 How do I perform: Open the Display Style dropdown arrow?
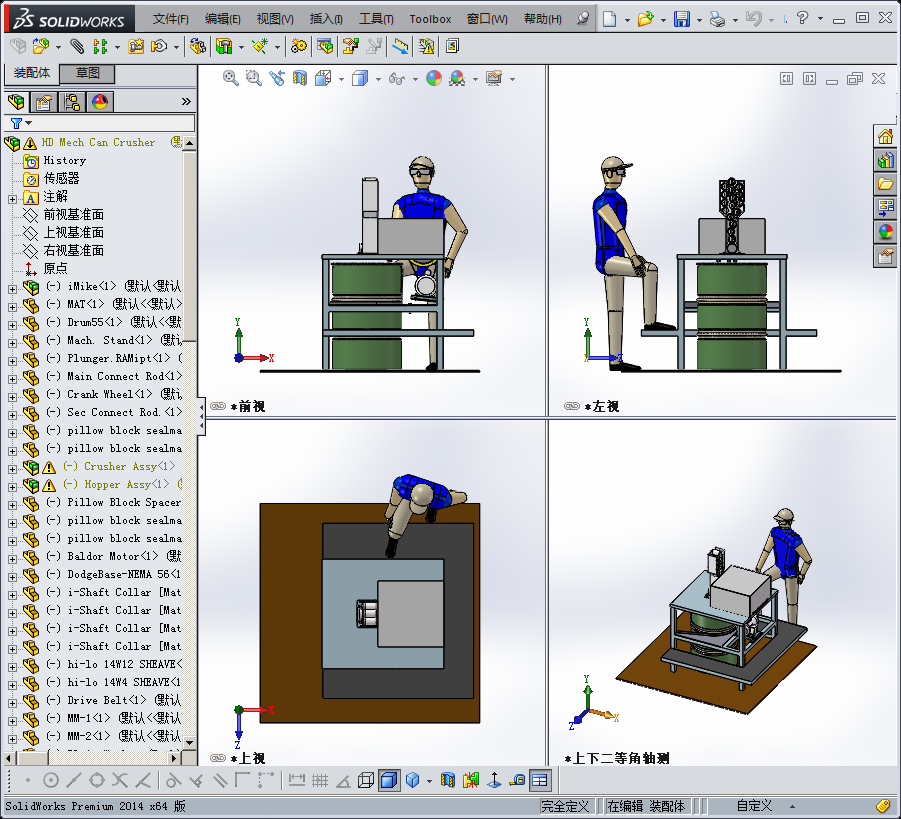378,79
